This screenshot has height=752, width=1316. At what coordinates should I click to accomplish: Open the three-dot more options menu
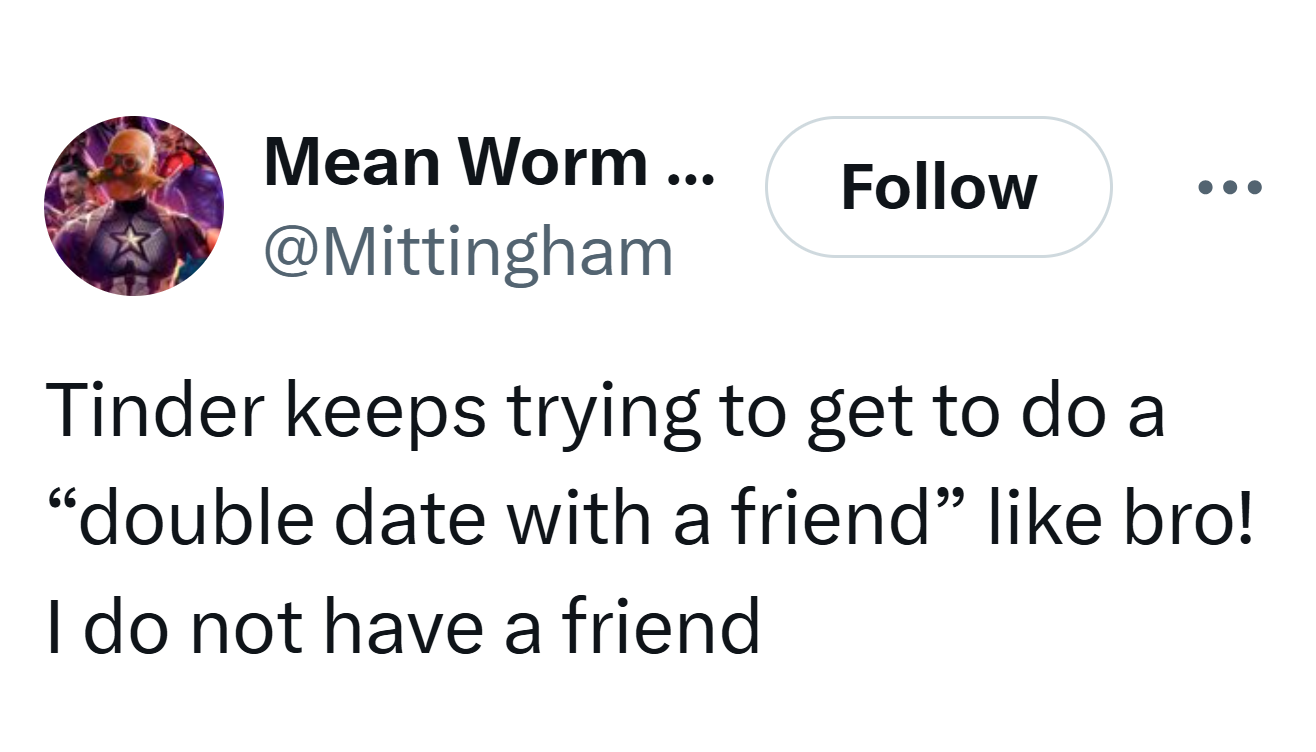point(1230,187)
